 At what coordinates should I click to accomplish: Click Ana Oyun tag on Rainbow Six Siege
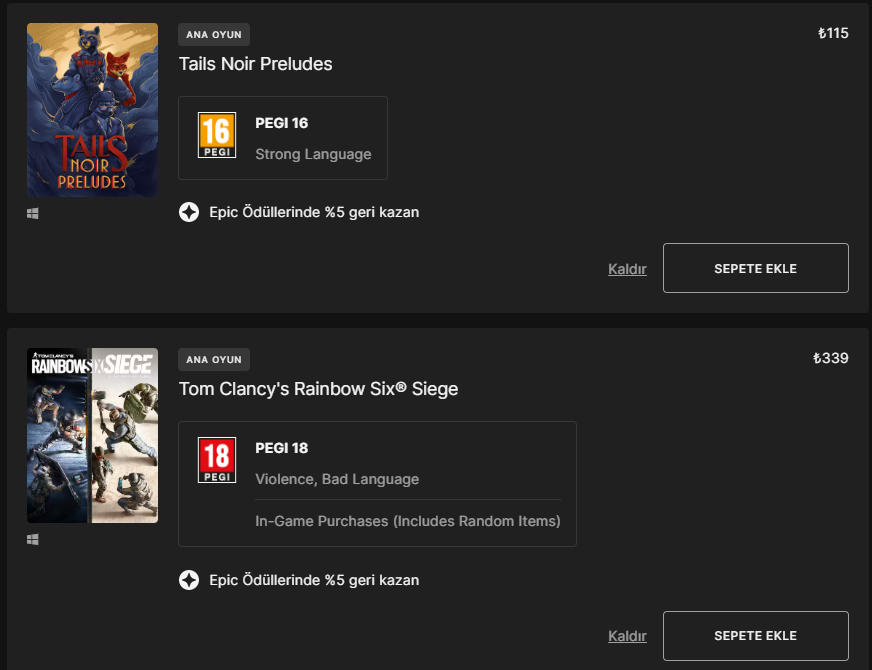(x=214, y=359)
